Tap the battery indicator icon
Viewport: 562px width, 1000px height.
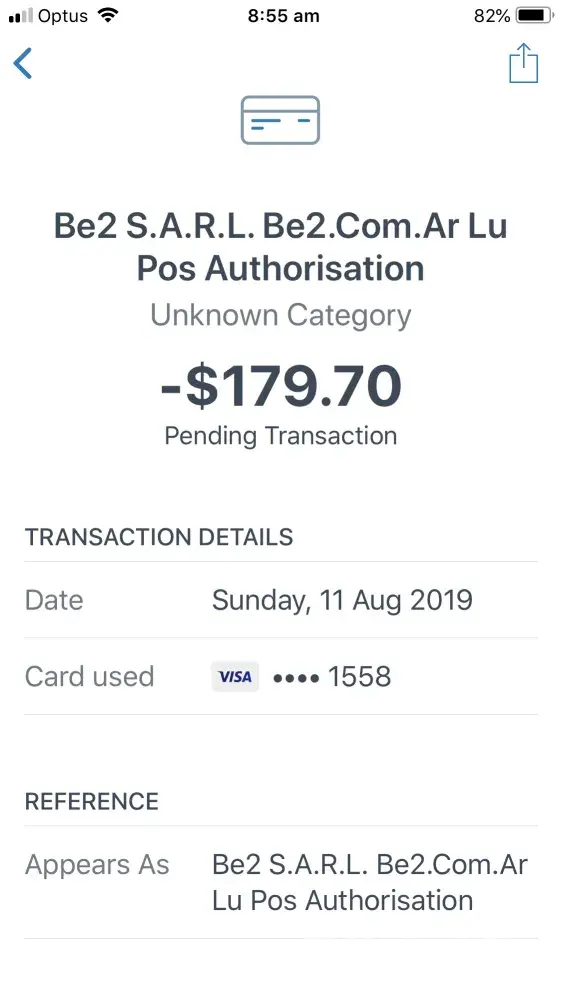click(535, 16)
